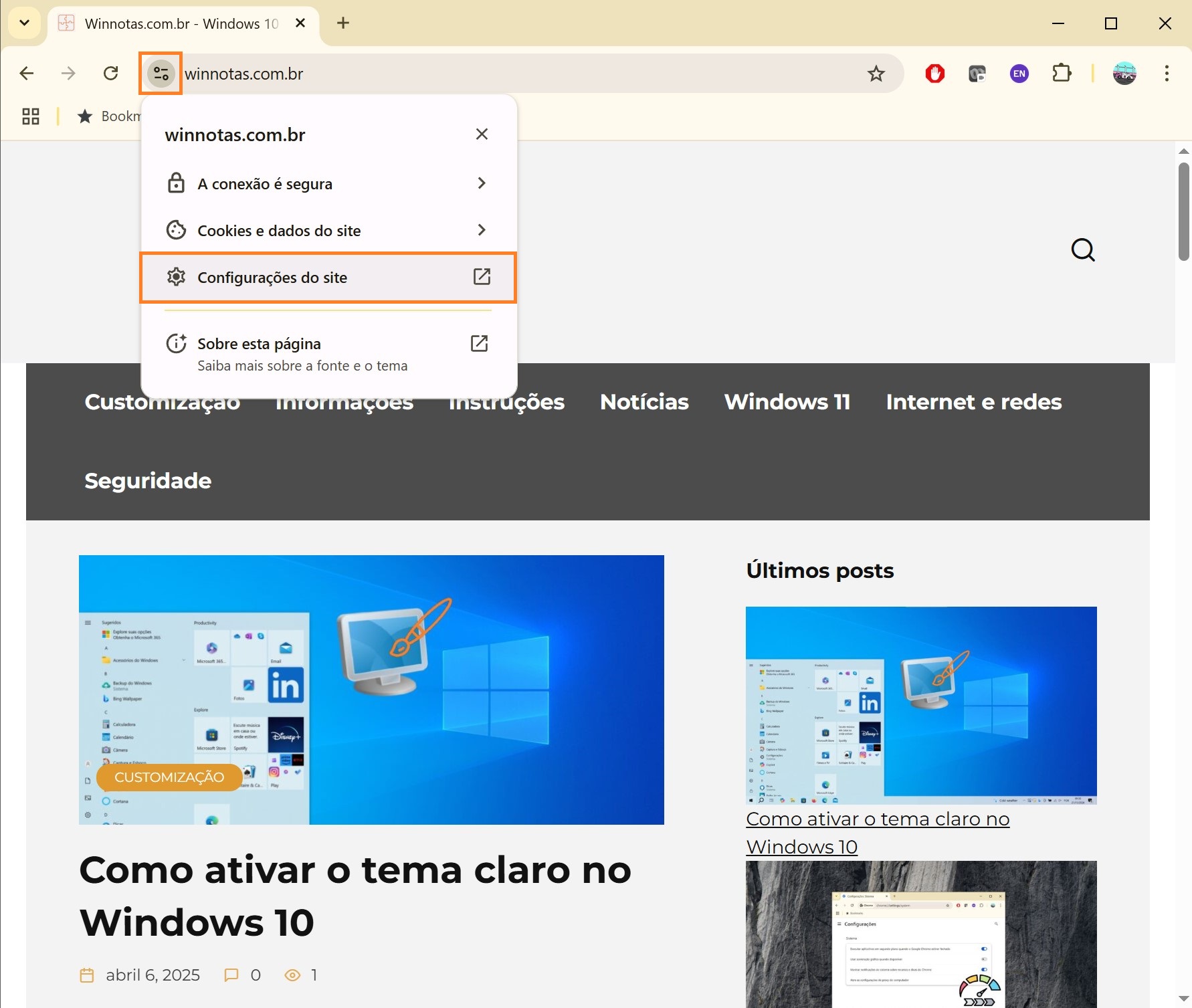Expand 'Cookies e dados do site'

pyautogui.click(x=328, y=230)
